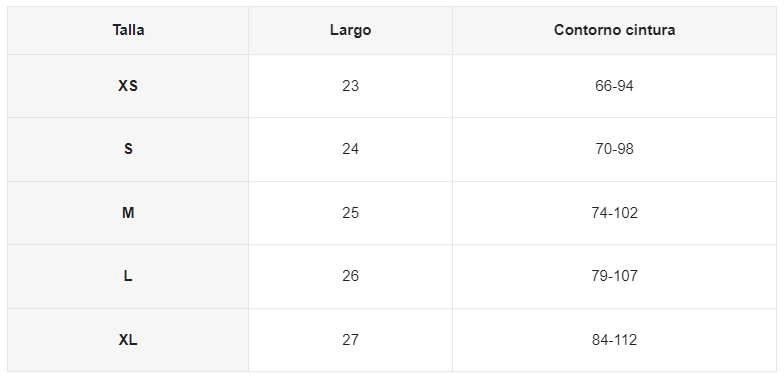Select the S size cell
This screenshot has height=378, width=784.
coord(128,150)
